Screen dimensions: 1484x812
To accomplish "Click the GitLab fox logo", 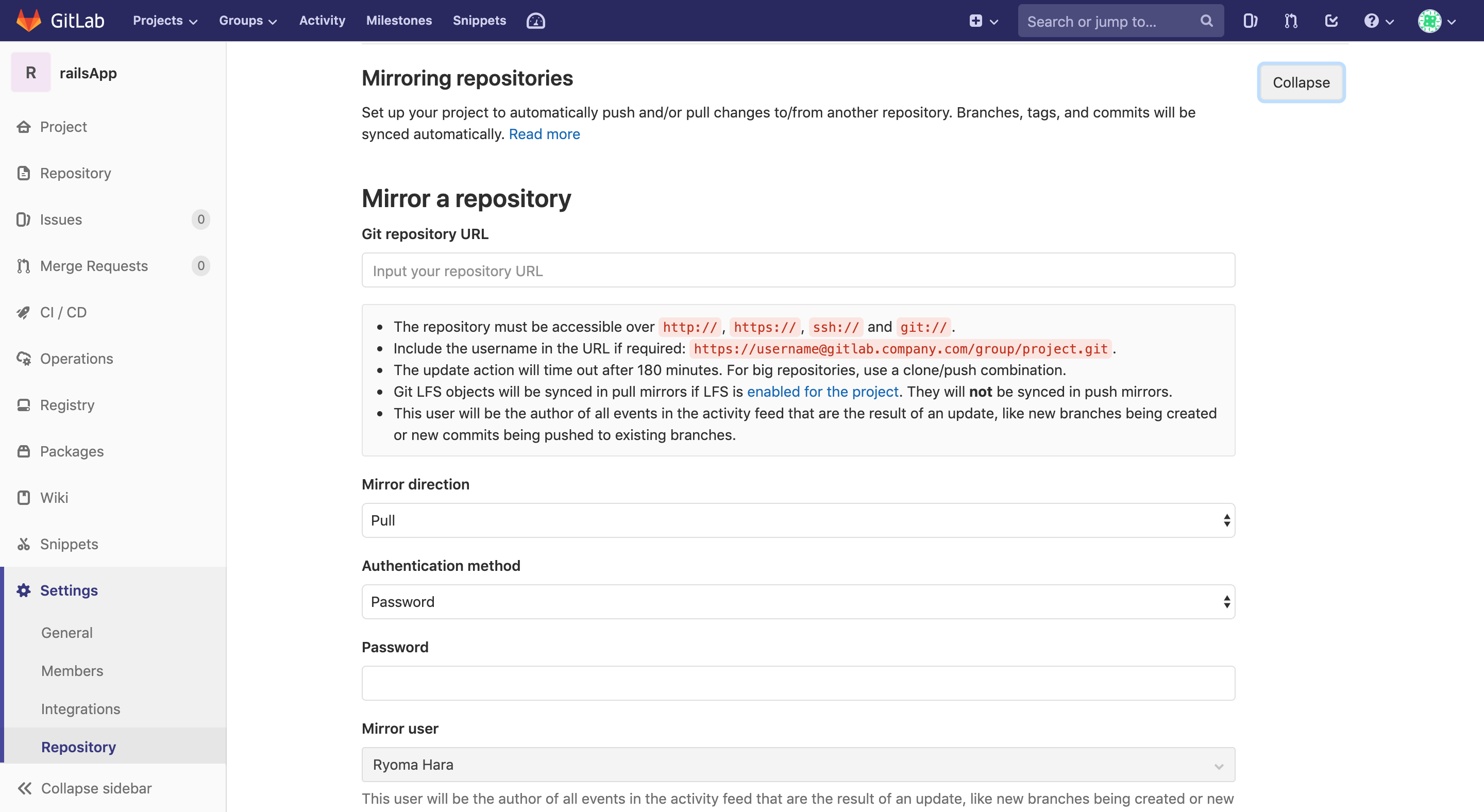I will [x=29, y=20].
